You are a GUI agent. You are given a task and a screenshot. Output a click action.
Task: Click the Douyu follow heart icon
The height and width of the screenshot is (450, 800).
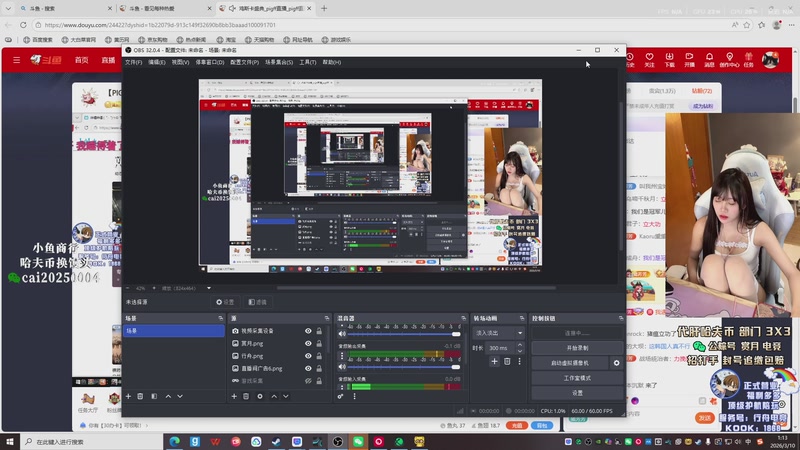point(649,60)
